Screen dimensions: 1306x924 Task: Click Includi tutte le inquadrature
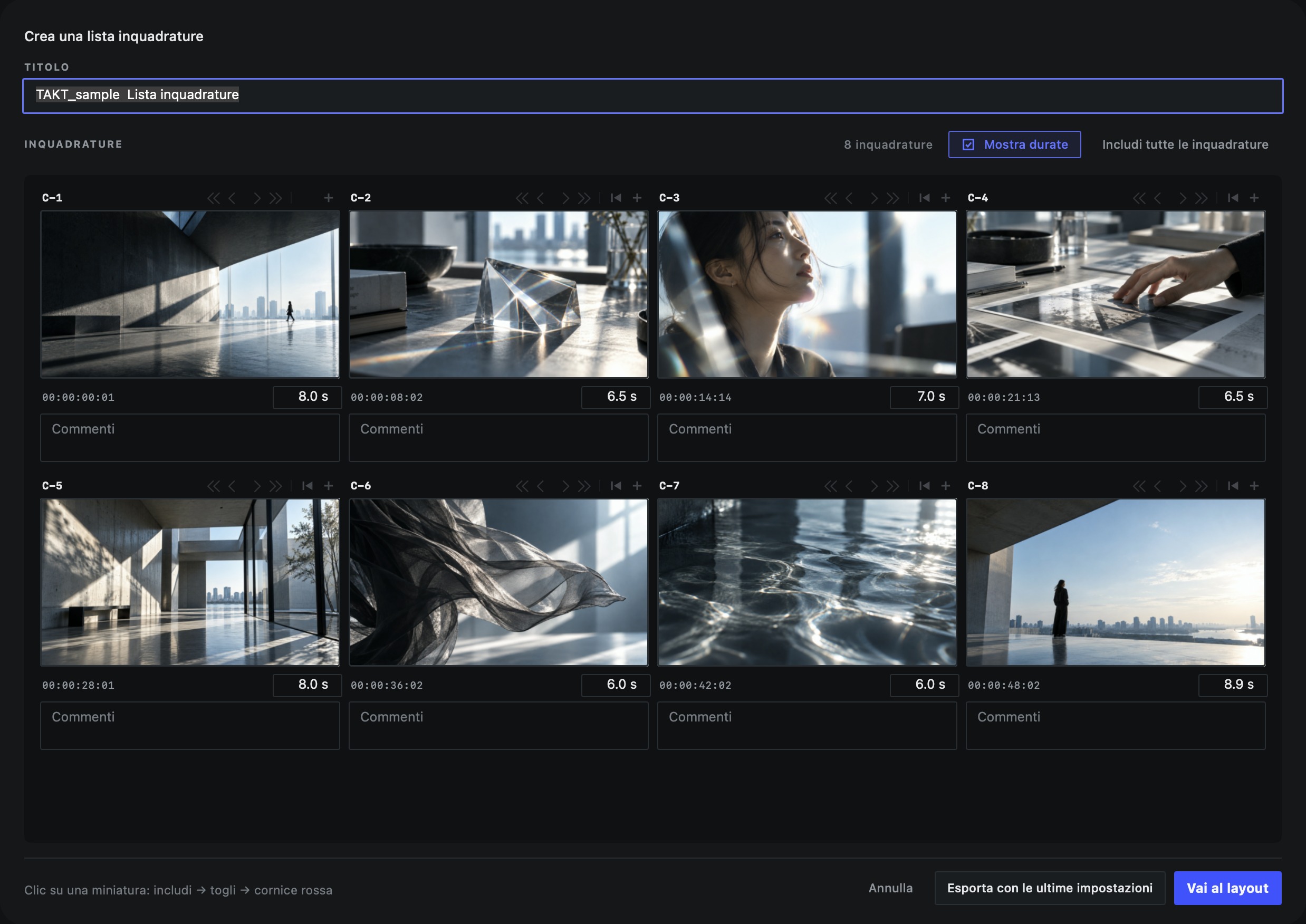point(1185,145)
